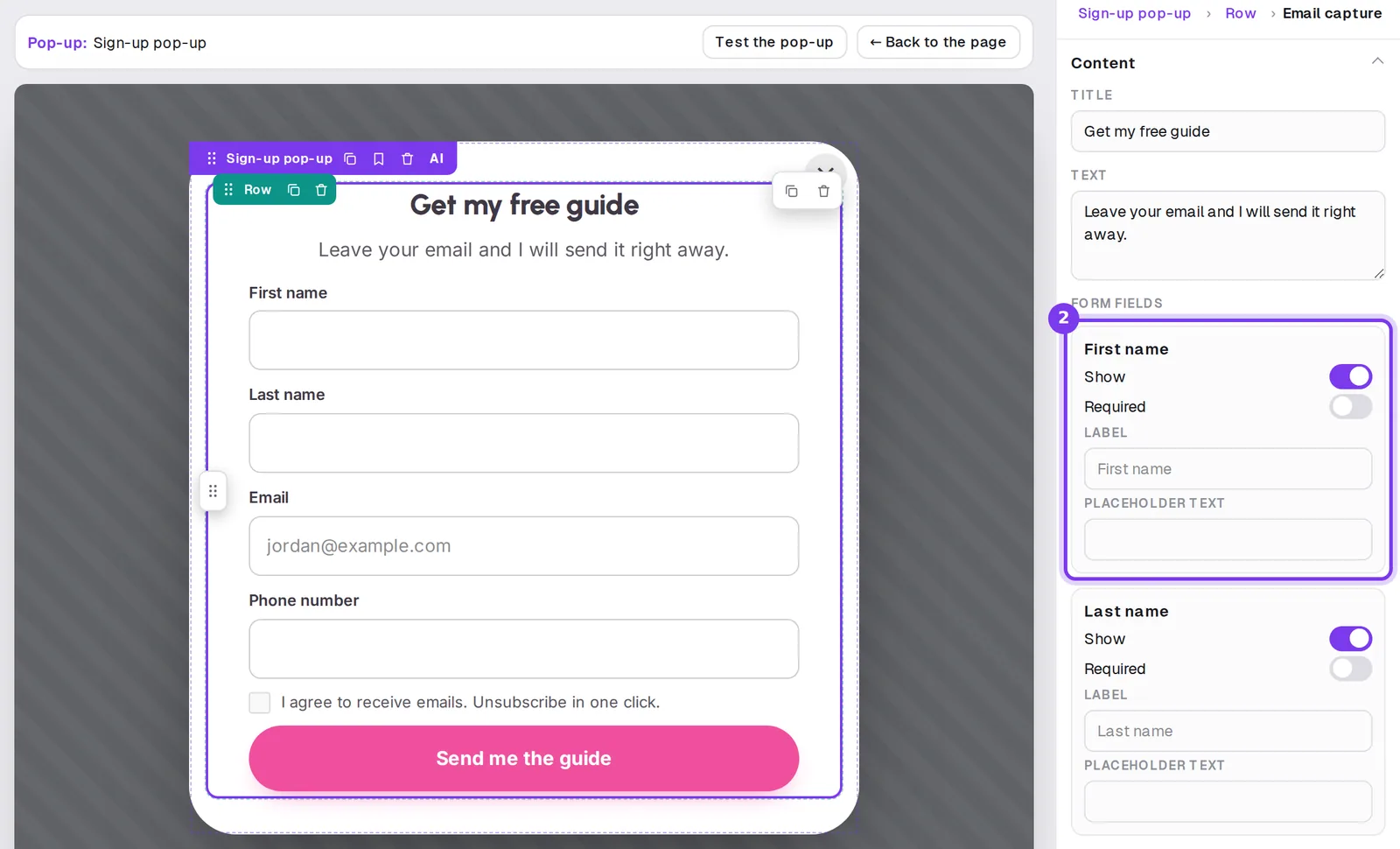
Task: Copy the Email capture element
Action: (792, 191)
